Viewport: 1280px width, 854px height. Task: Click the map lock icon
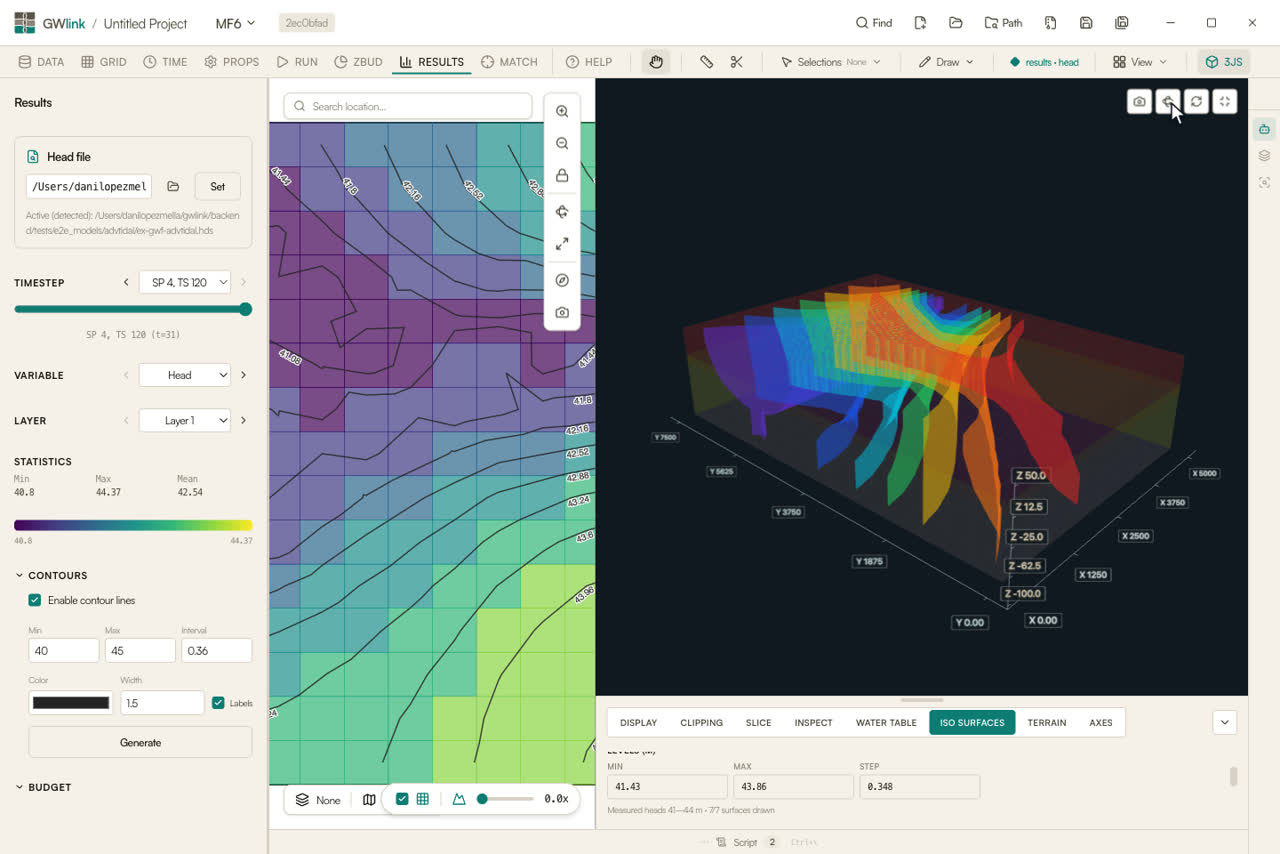point(562,176)
